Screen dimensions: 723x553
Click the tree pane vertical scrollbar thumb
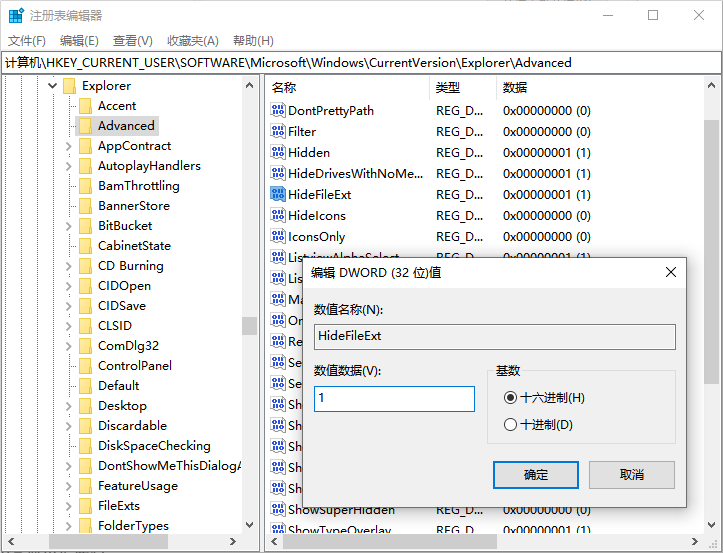pyautogui.click(x=249, y=325)
